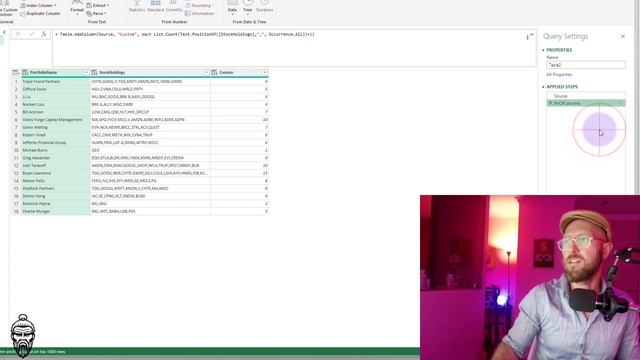Viewport: 640px width, 360px height.
Task: Select the NoOfColumns applied step
Action: pos(586,103)
